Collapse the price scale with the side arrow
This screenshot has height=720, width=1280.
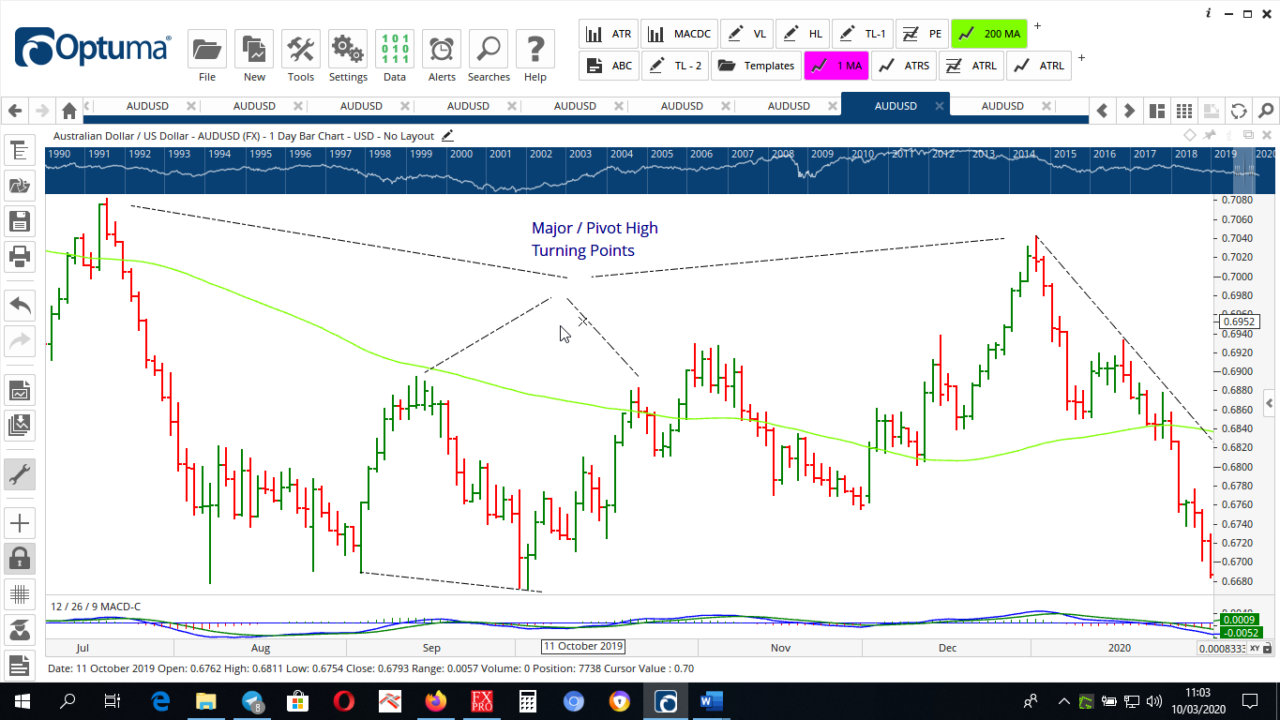[1268, 403]
